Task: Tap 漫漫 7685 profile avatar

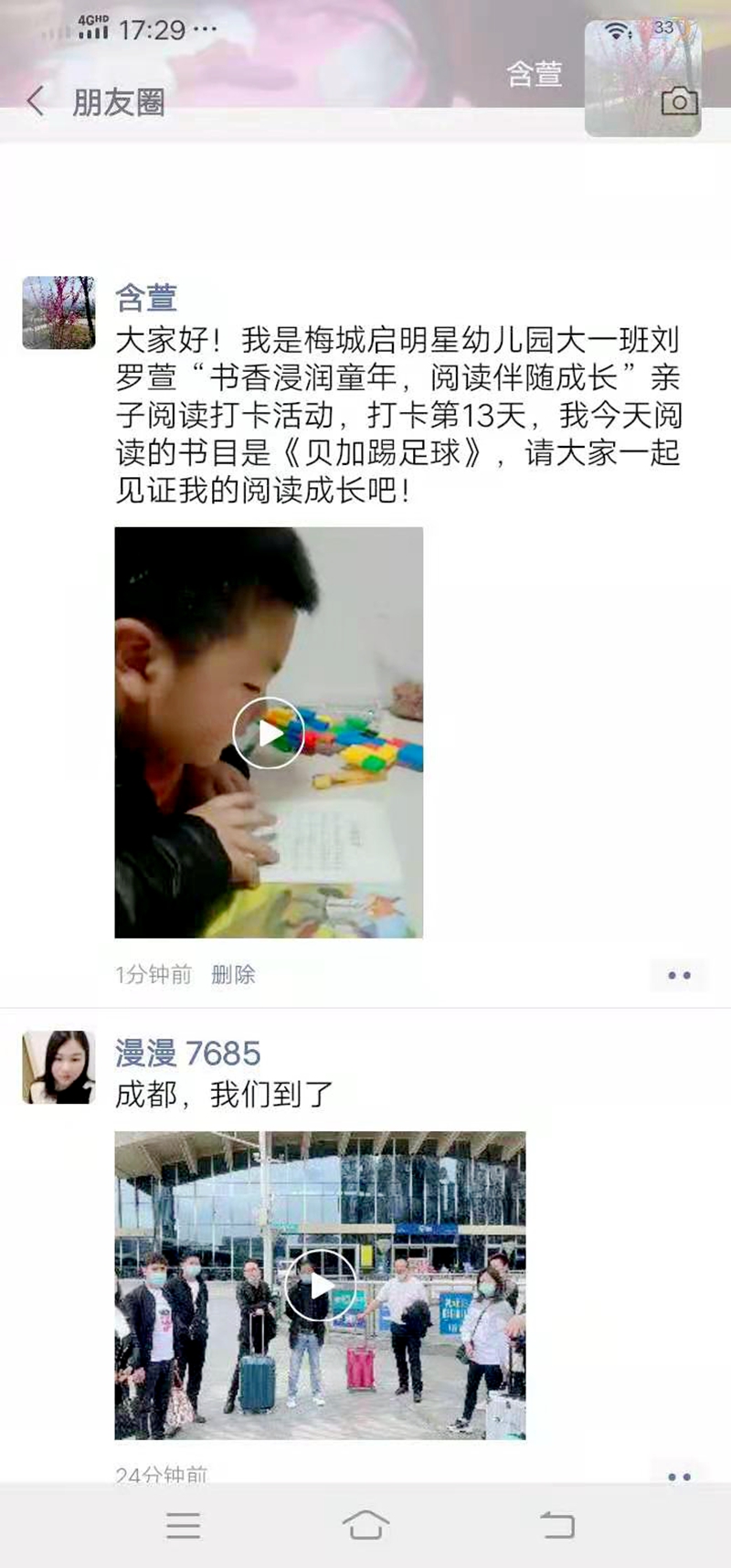Action: point(58,1067)
